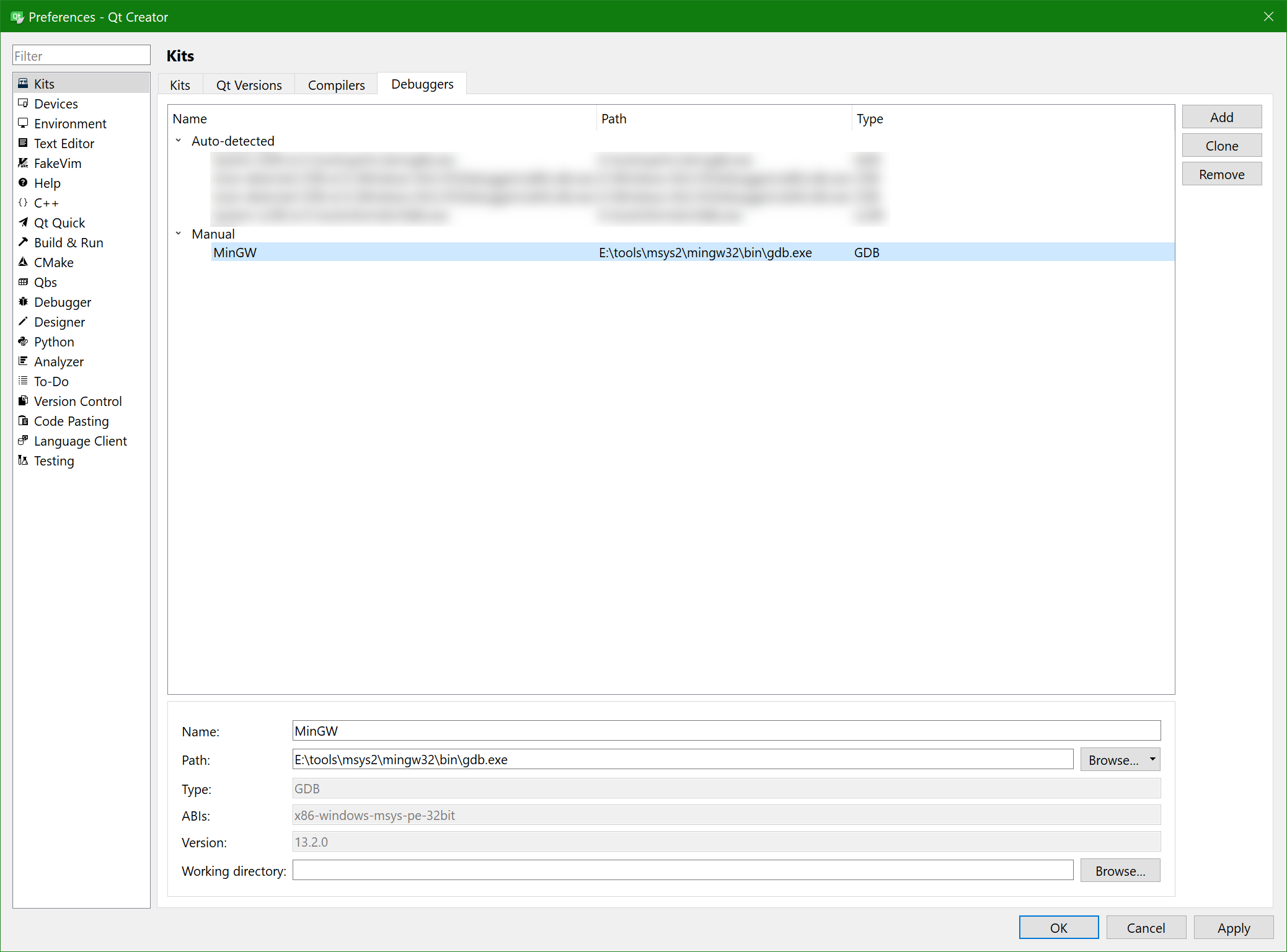Select the Qbs category icon
1287x952 pixels.
coord(23,281)
